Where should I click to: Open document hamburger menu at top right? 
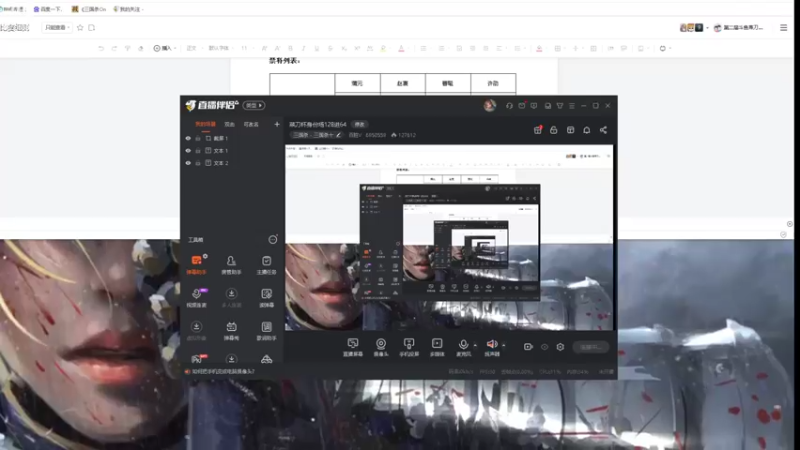pyautogui.click(x=784, y=28)
